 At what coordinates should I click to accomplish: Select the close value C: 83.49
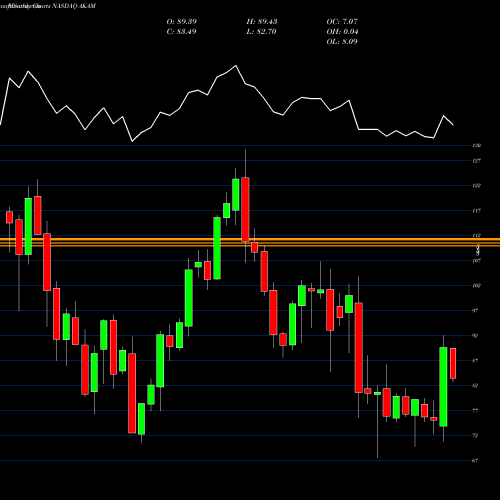pos(181,32)
